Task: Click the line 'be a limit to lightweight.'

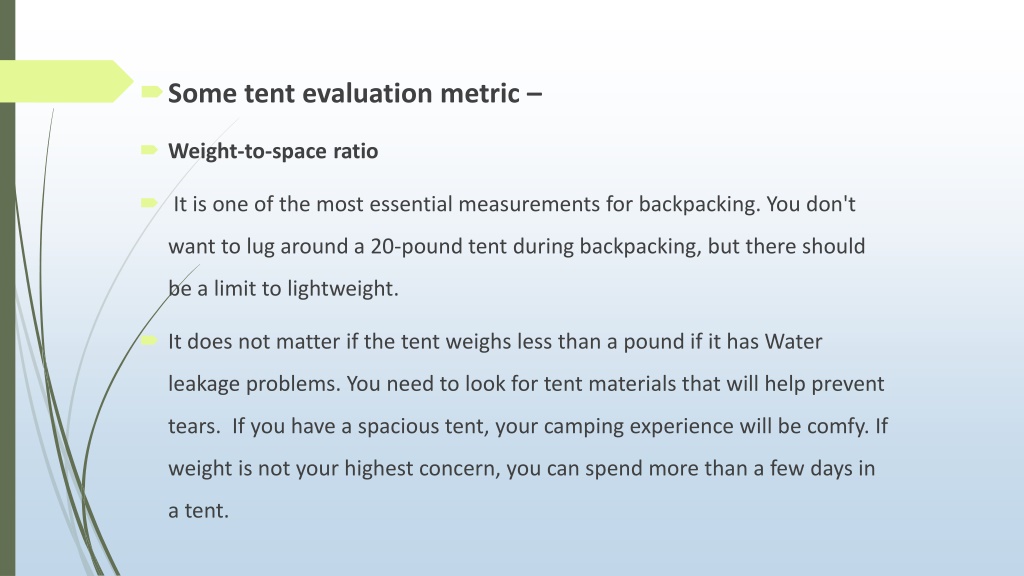Action: click(x=283, y=289)
